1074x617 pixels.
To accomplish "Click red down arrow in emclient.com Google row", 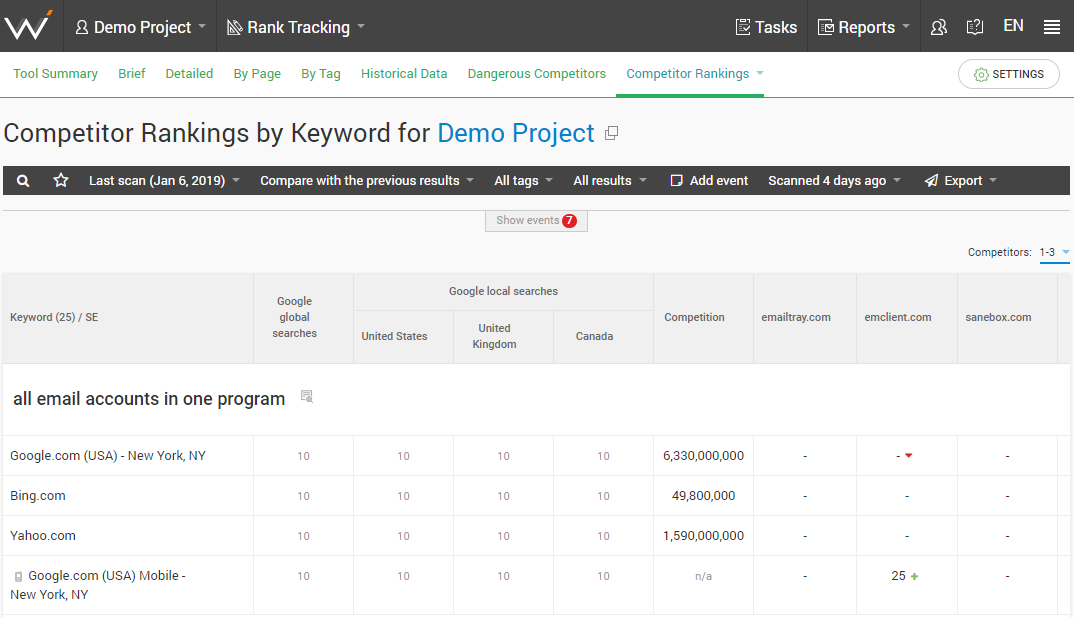I will [909, 455].
